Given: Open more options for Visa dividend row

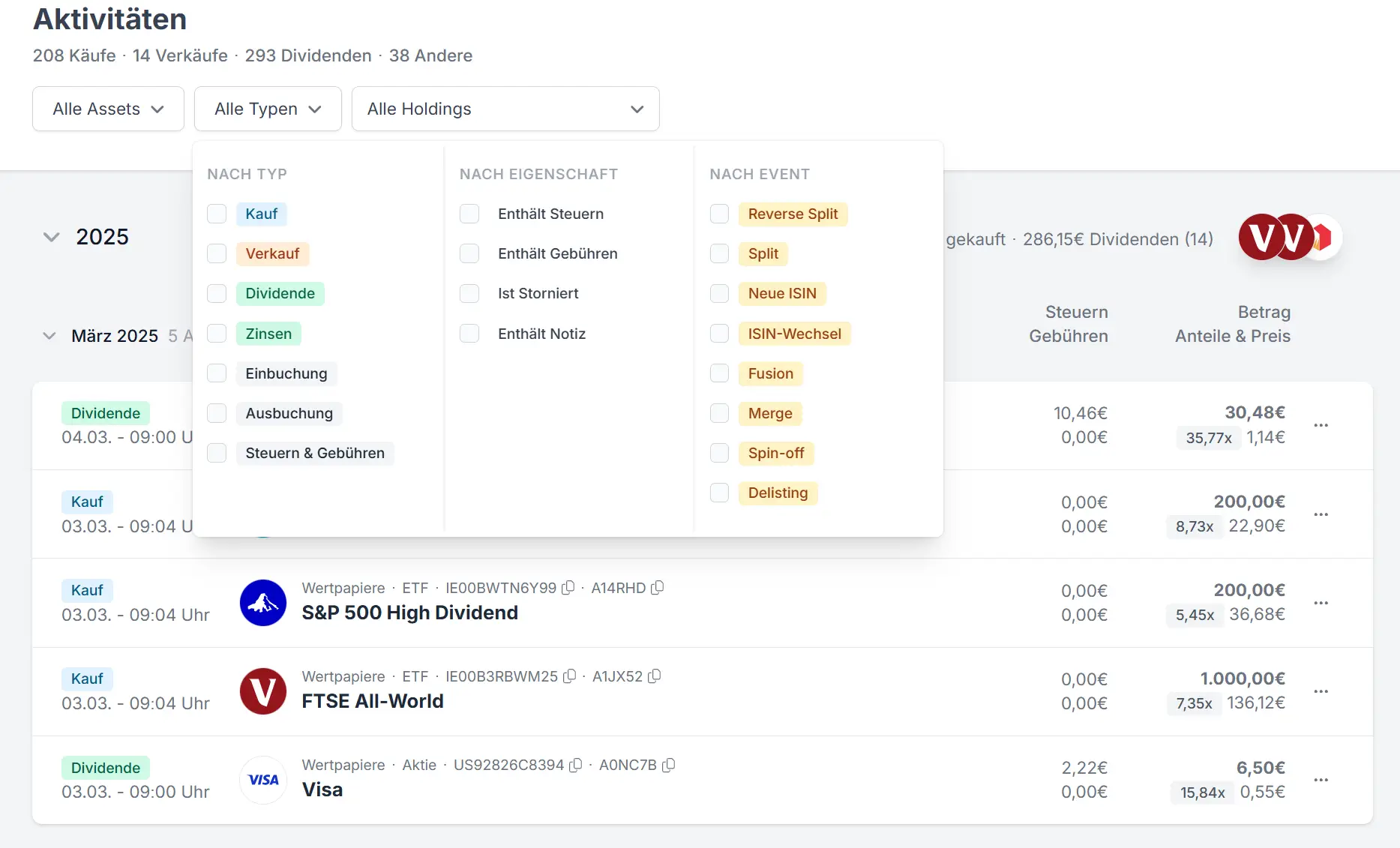Looking at the screenshot, I should [x=1321, y=780].
